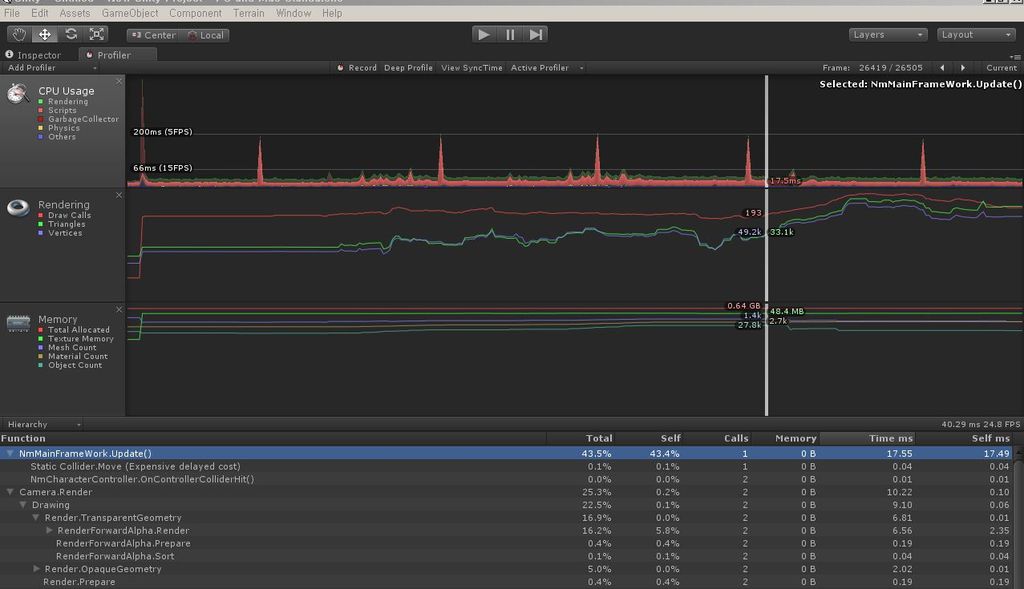Click the Current frame button
Image resolution: width=1024 pixels, height=589 pixels.
coord(1001,68)
